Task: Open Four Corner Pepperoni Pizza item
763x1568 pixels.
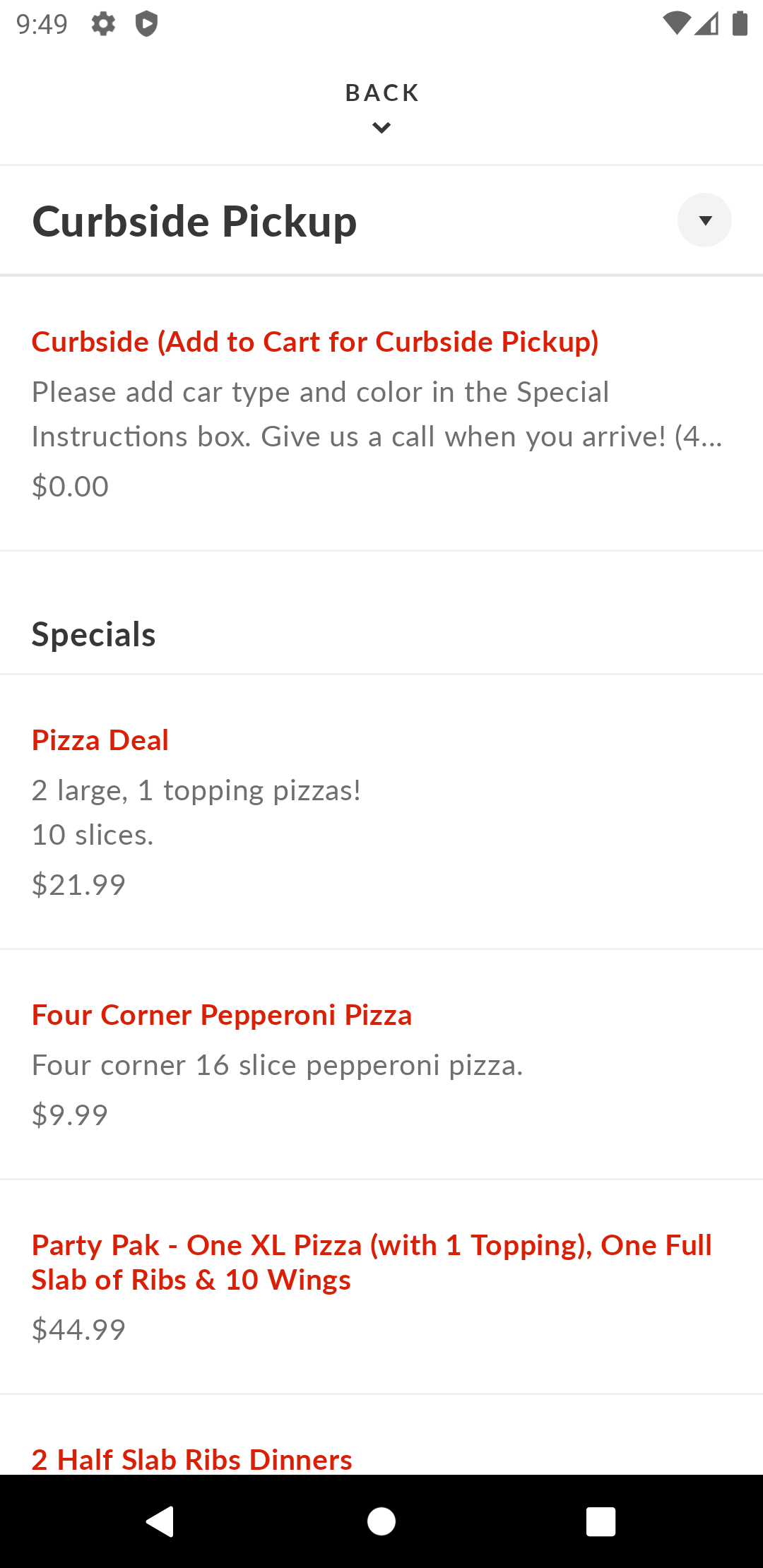Action: (x=221, y=1015)
